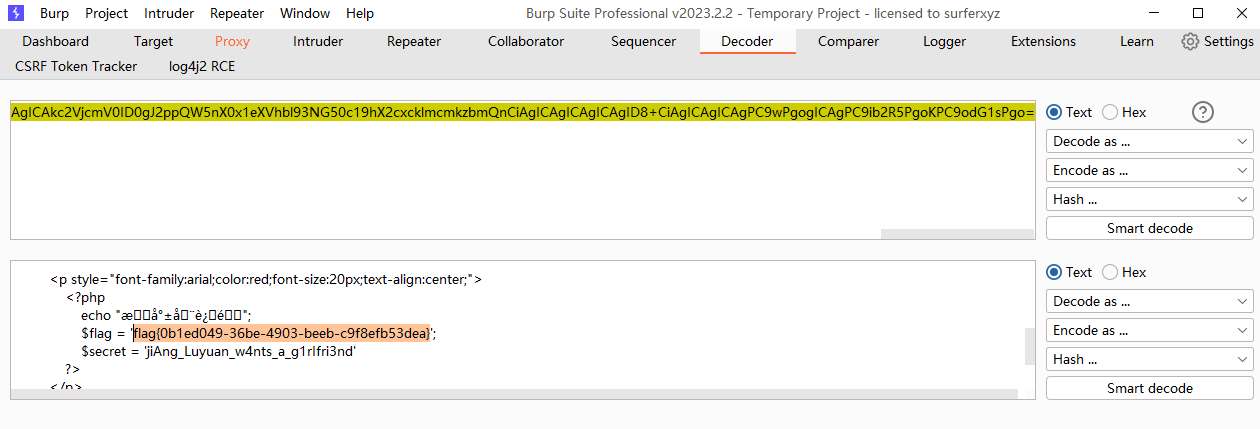Expand bottom panel 'Hash ...' dropdown
Viewport: 1260px width, 429px height.
pyautogui.click(x=1149, y=359)
